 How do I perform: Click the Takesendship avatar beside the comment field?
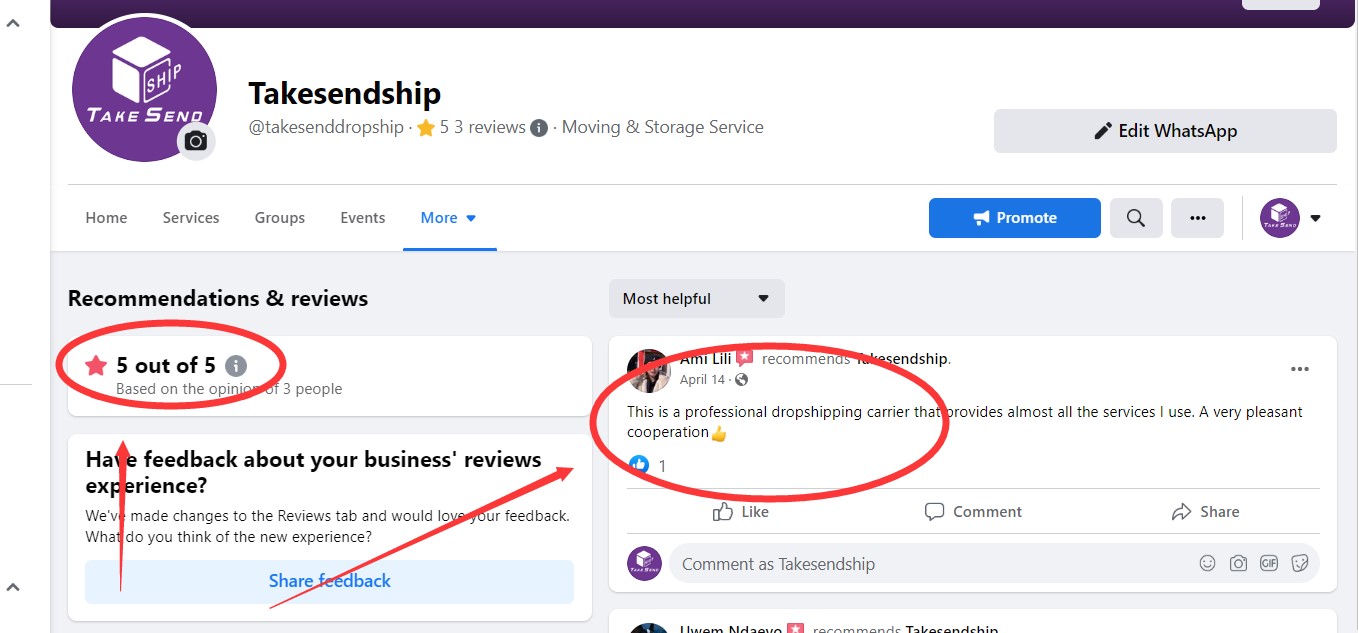645,563
